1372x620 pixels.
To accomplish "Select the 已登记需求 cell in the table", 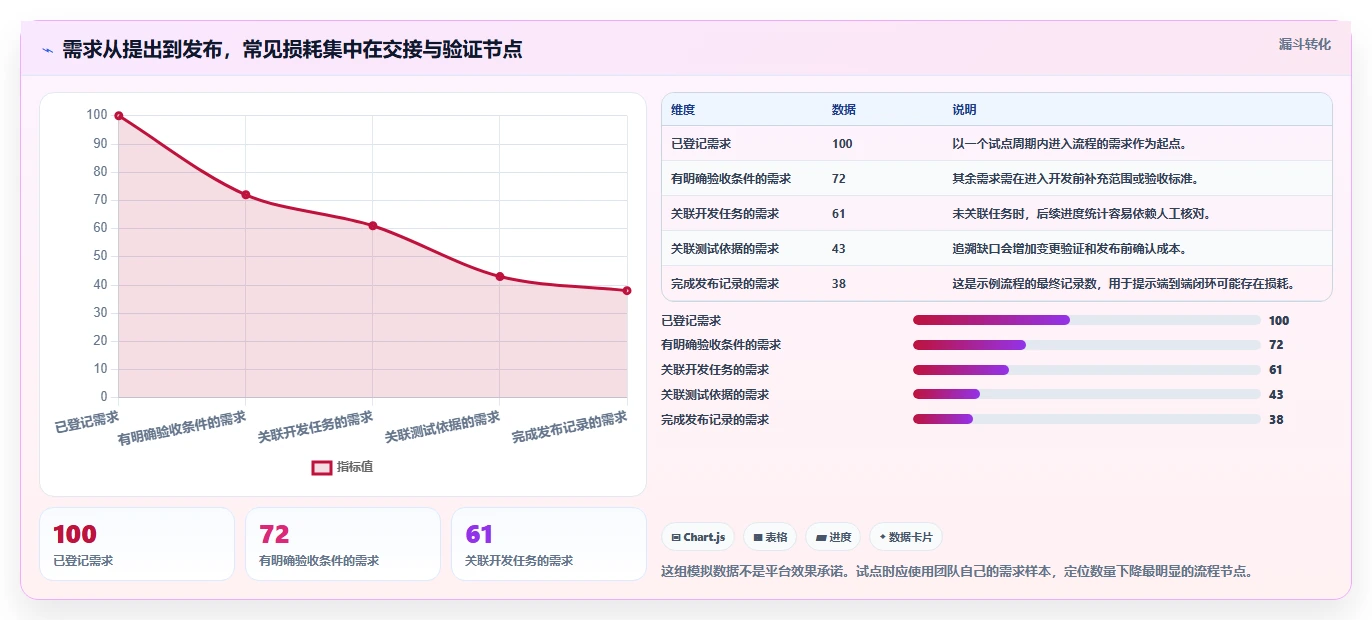I will [742, 144].
